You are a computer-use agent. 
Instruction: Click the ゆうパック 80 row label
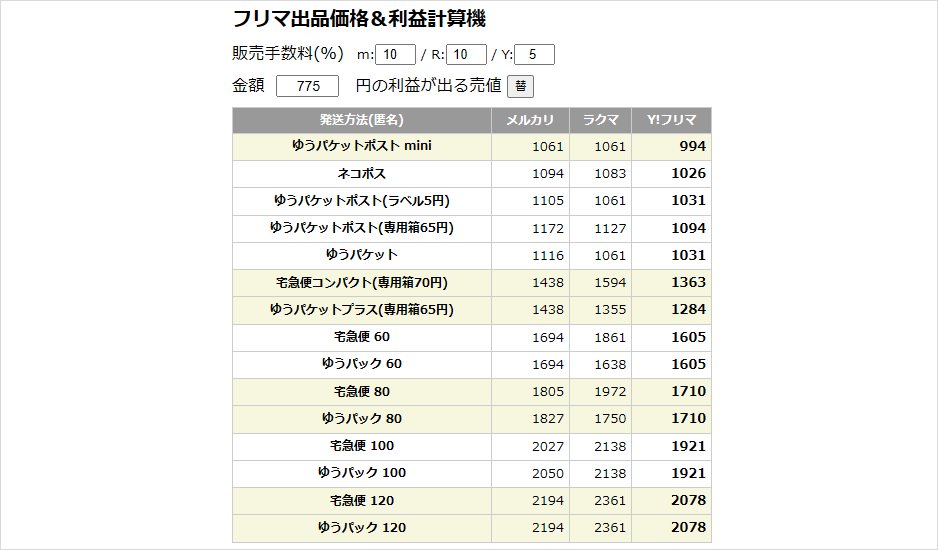(361, 418)
